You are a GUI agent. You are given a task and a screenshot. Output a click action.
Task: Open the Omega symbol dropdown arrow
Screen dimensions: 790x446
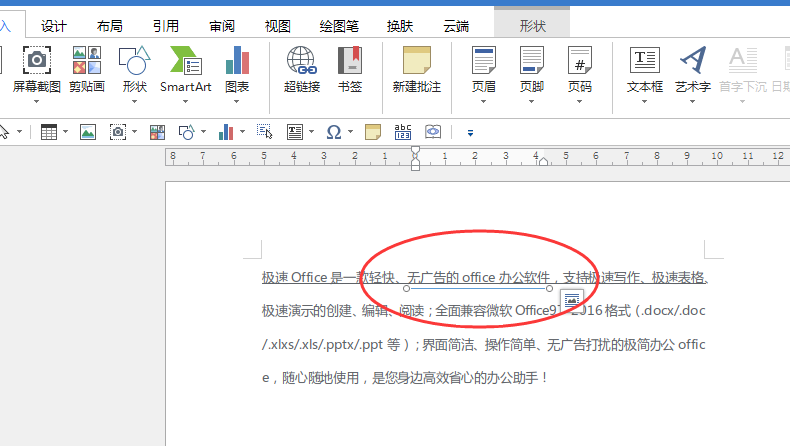point(350,132)
